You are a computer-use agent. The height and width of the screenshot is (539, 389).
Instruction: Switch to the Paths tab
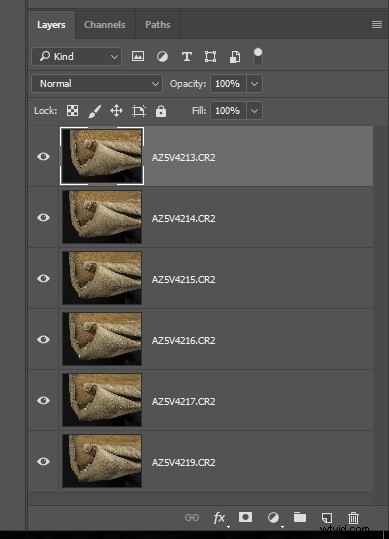(x=158, y=25)
